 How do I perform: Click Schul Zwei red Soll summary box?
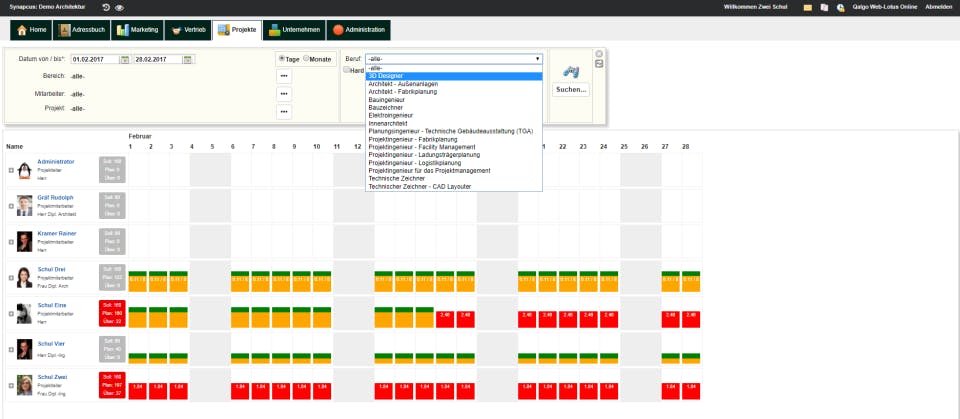[x=112, y=385]
